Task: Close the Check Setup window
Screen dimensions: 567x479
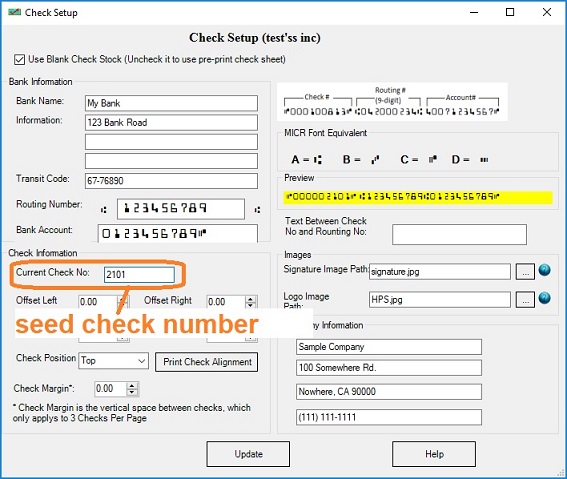Action: coord(547,12)
